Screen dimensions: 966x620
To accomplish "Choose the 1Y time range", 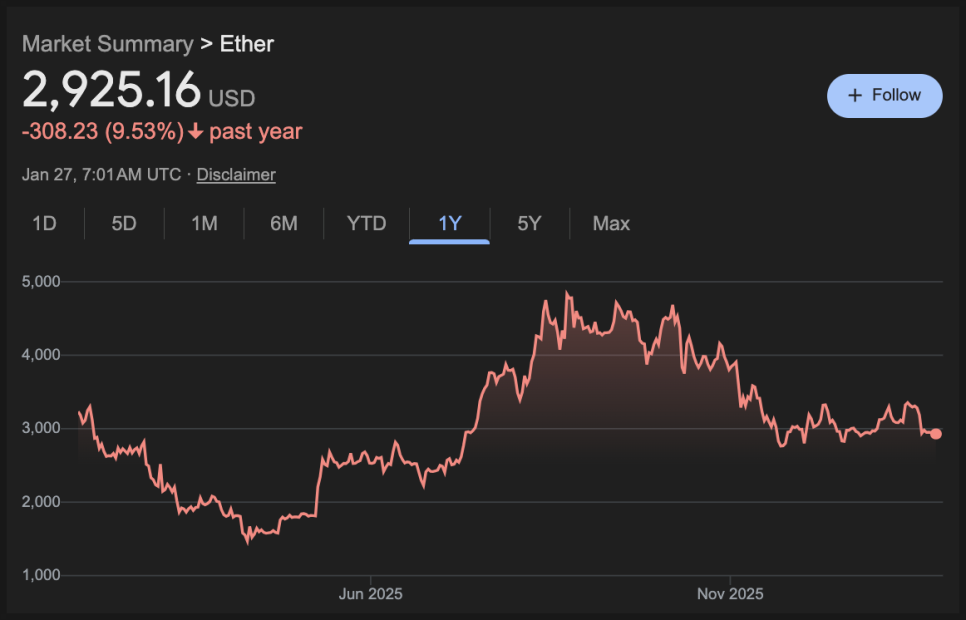I will (x=450, y=223).
